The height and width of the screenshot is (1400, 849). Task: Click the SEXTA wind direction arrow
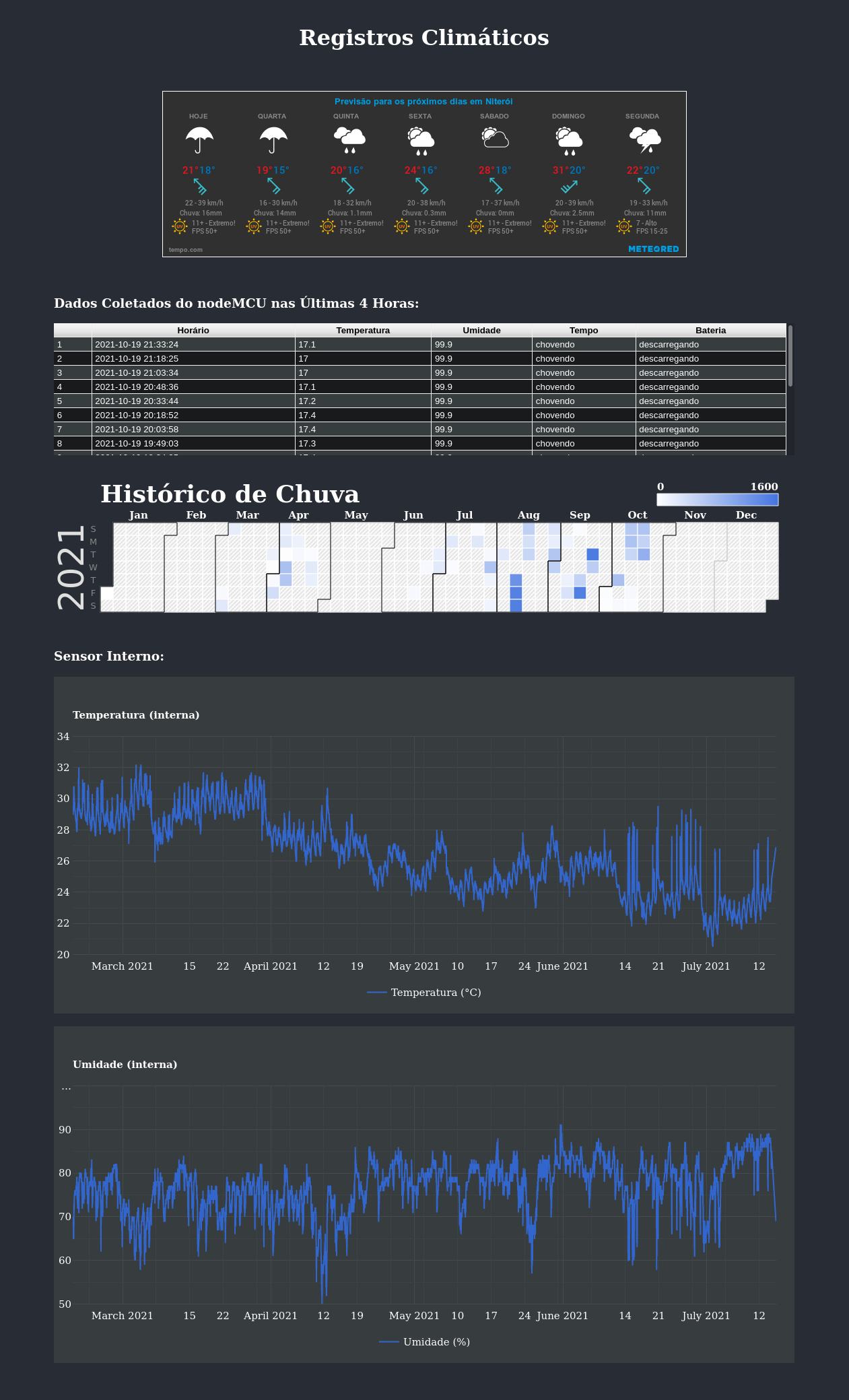[x=421, y=186]
